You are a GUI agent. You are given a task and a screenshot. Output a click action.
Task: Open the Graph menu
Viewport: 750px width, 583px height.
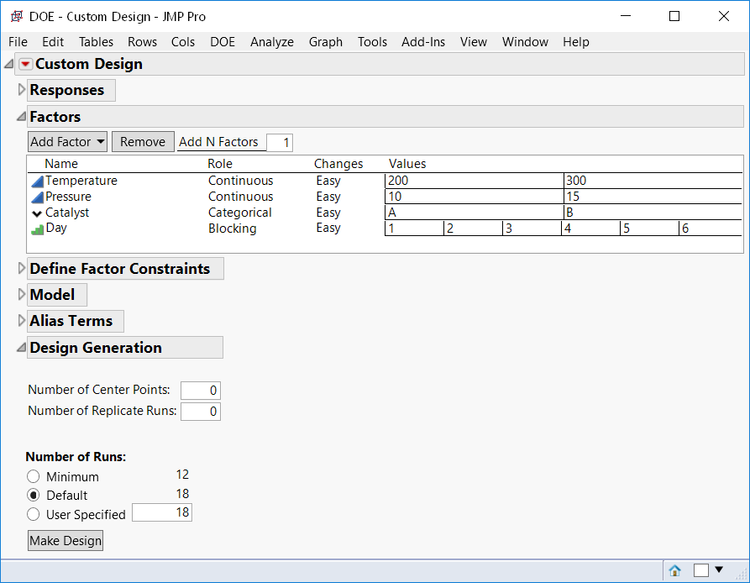(325, 42)
